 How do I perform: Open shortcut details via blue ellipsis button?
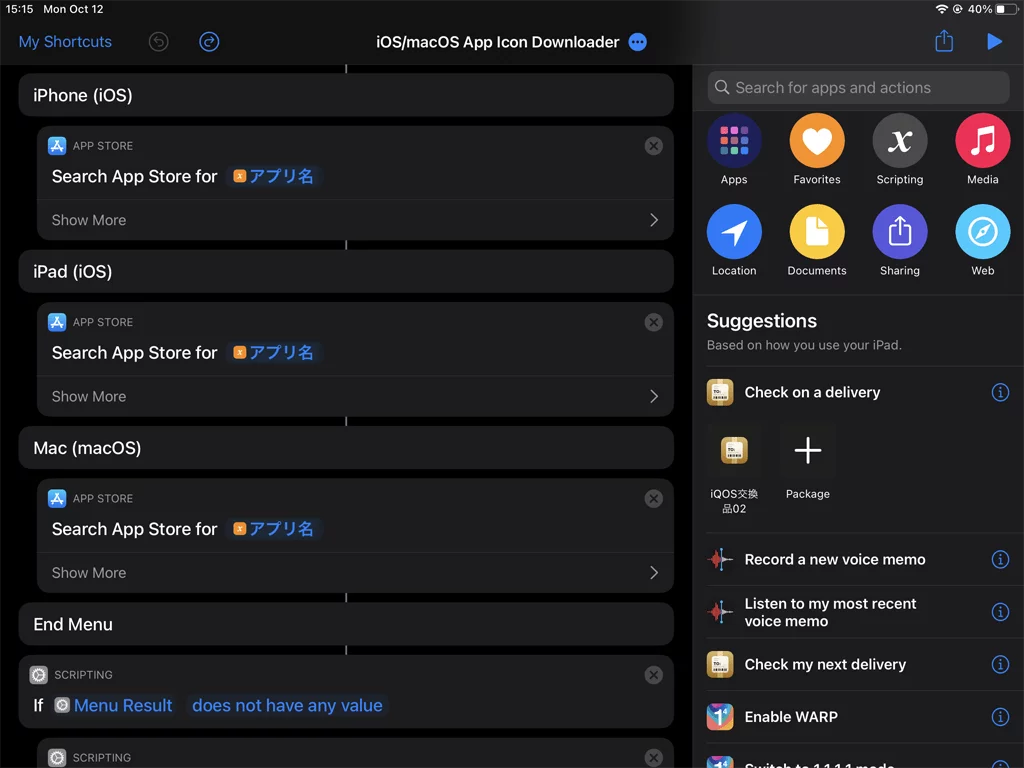tap(637, 42)
